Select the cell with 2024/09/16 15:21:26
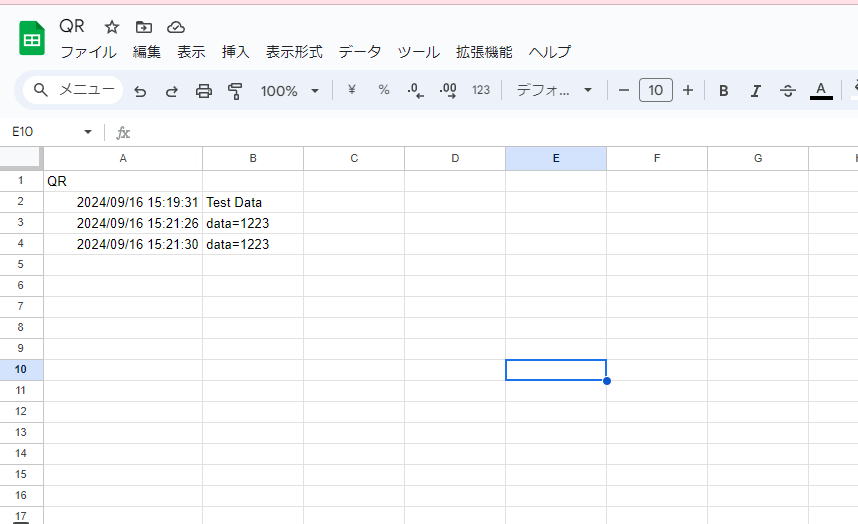Screen dimensions: 858x524 tap(123, 223)
